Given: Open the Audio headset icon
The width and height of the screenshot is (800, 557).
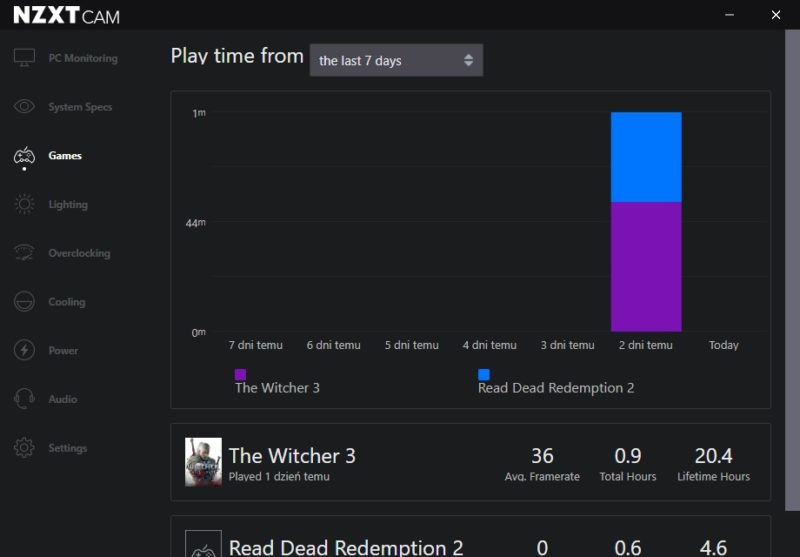Looking at the screenshot, I should (24, 399).
